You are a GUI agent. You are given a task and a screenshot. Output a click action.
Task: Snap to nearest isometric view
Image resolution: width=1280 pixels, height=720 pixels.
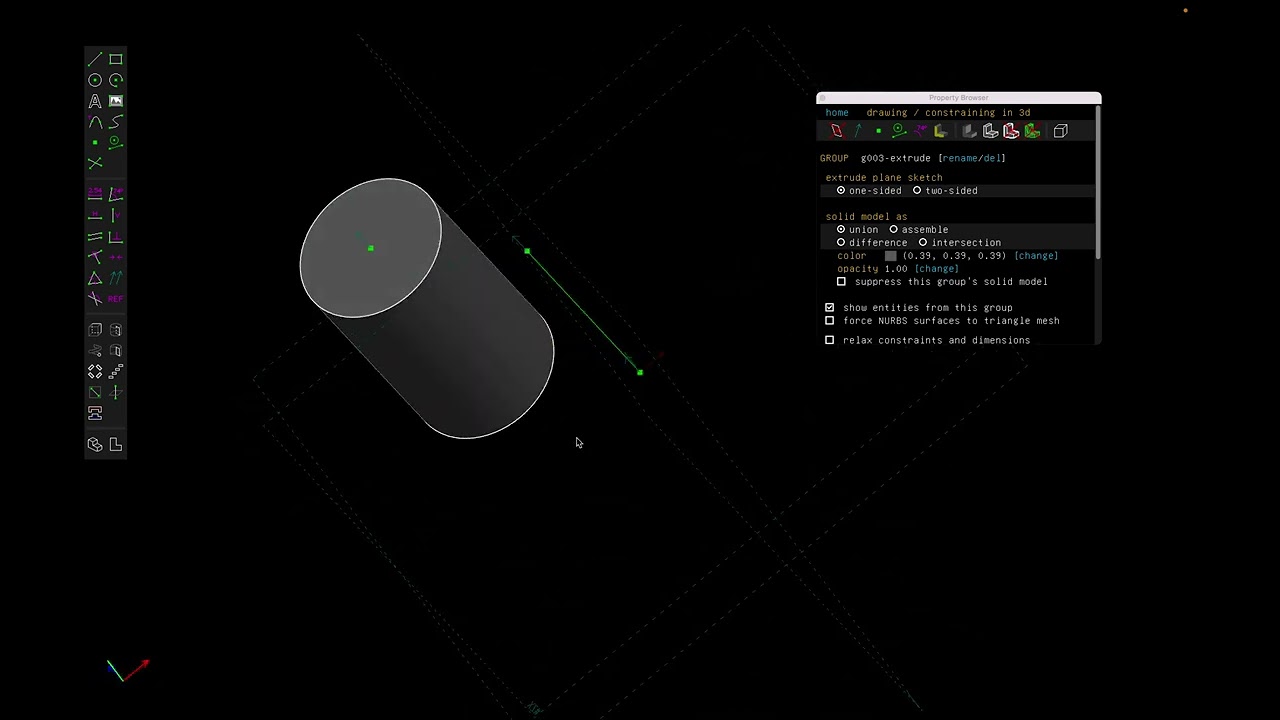[95, 444]
